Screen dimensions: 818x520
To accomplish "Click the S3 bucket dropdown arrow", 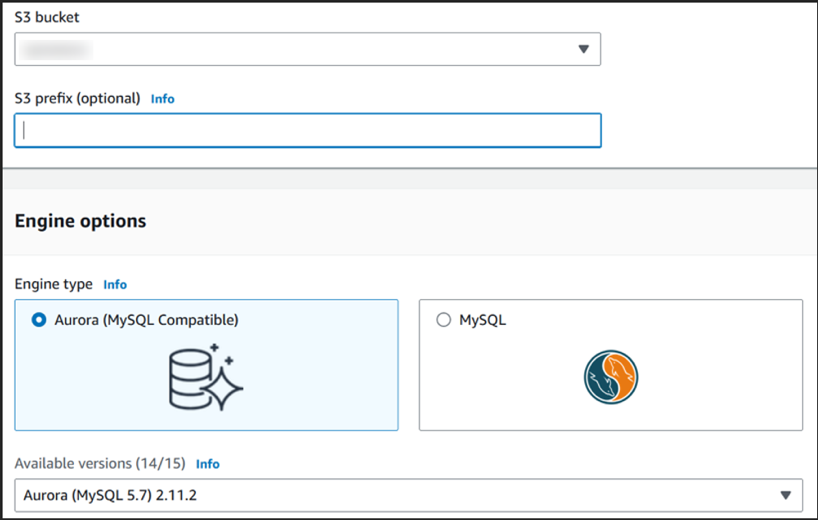I will (583, 49).
